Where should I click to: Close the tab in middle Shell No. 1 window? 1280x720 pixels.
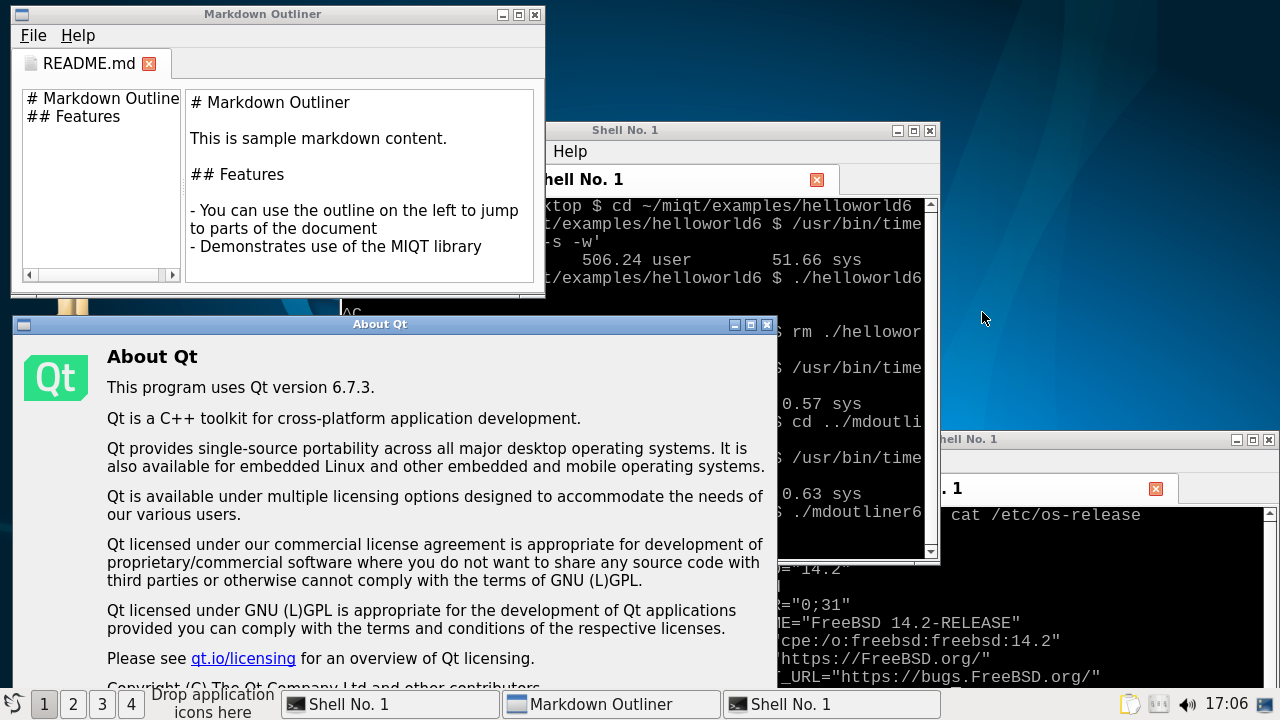coord(817,180)
